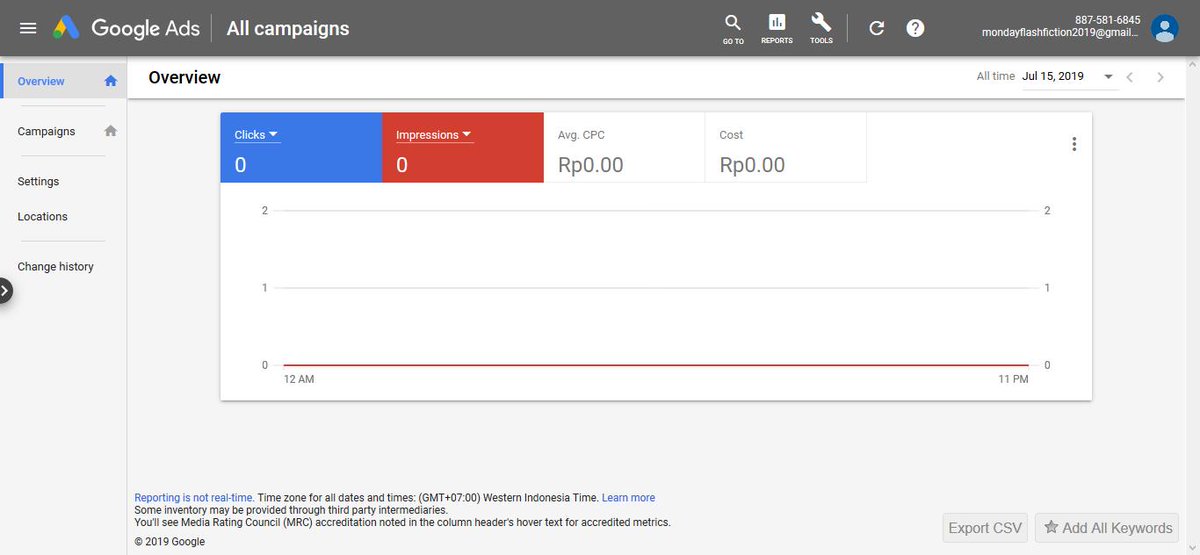Open the Tools wrench icon
This screenshot has width=1200, height=555.
click(x=821, y=29)
